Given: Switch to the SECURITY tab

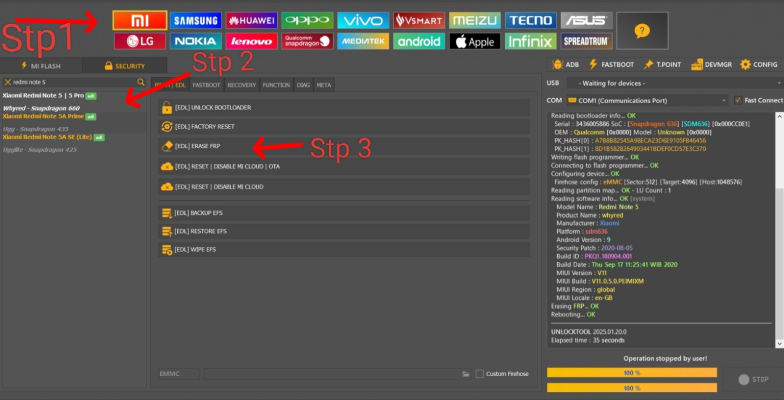Looking at the screenshot, I should pos(124,66).
